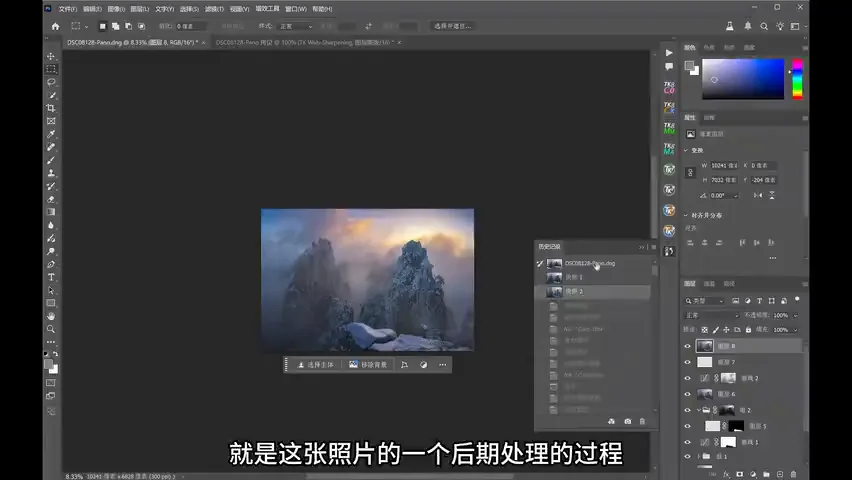Select the Move tool
The height and width of the screenshot is (480, 852).
[51, 56]
